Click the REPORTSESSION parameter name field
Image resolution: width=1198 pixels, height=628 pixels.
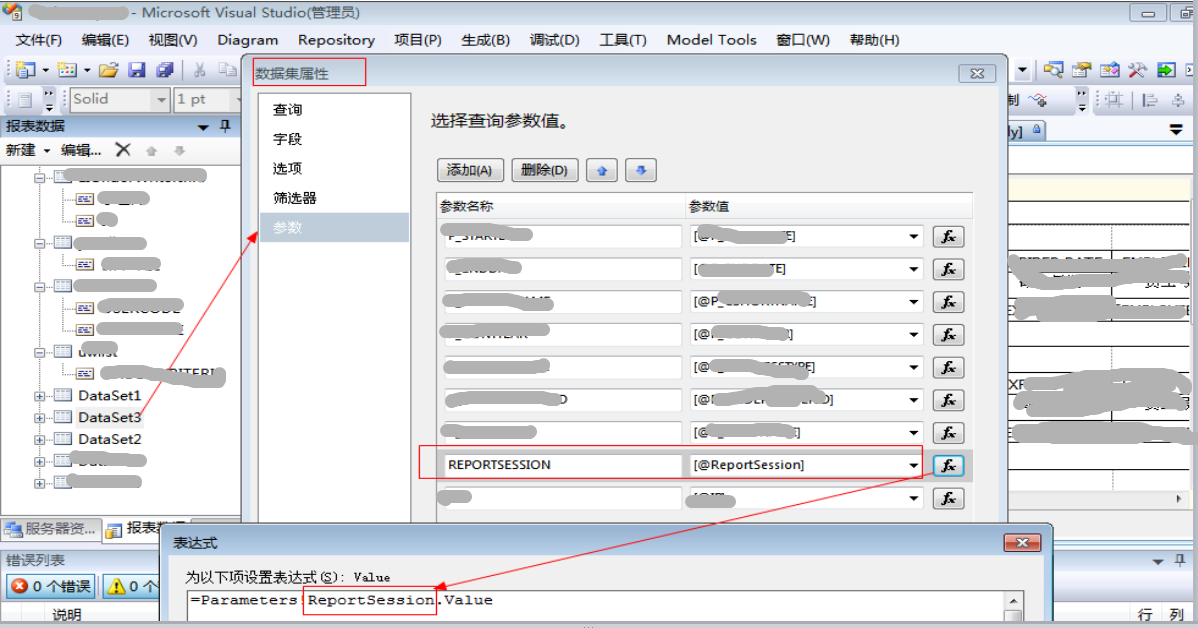(x=562, y=465)
